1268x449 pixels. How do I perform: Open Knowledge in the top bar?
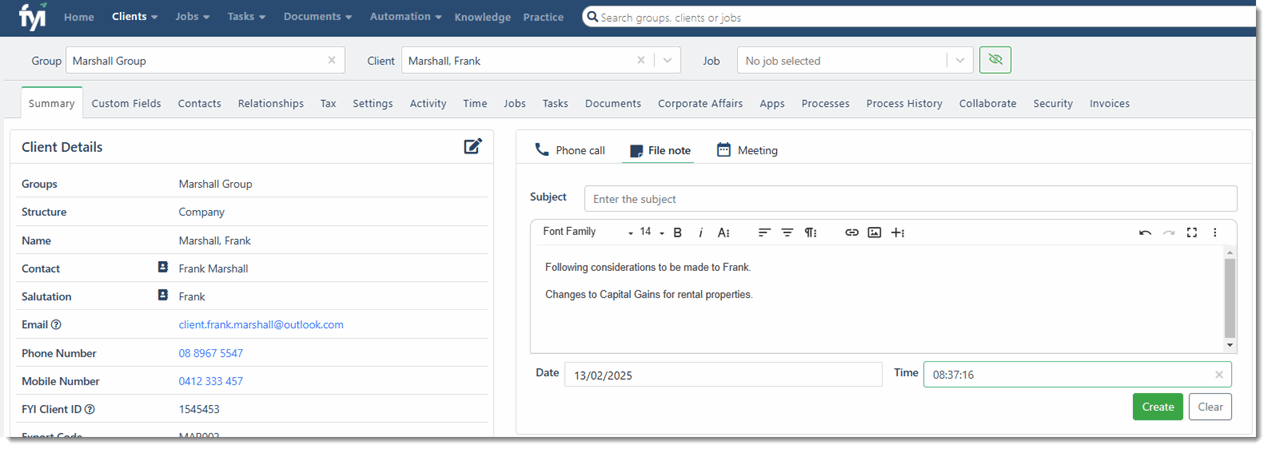click(x=482, y=17)
